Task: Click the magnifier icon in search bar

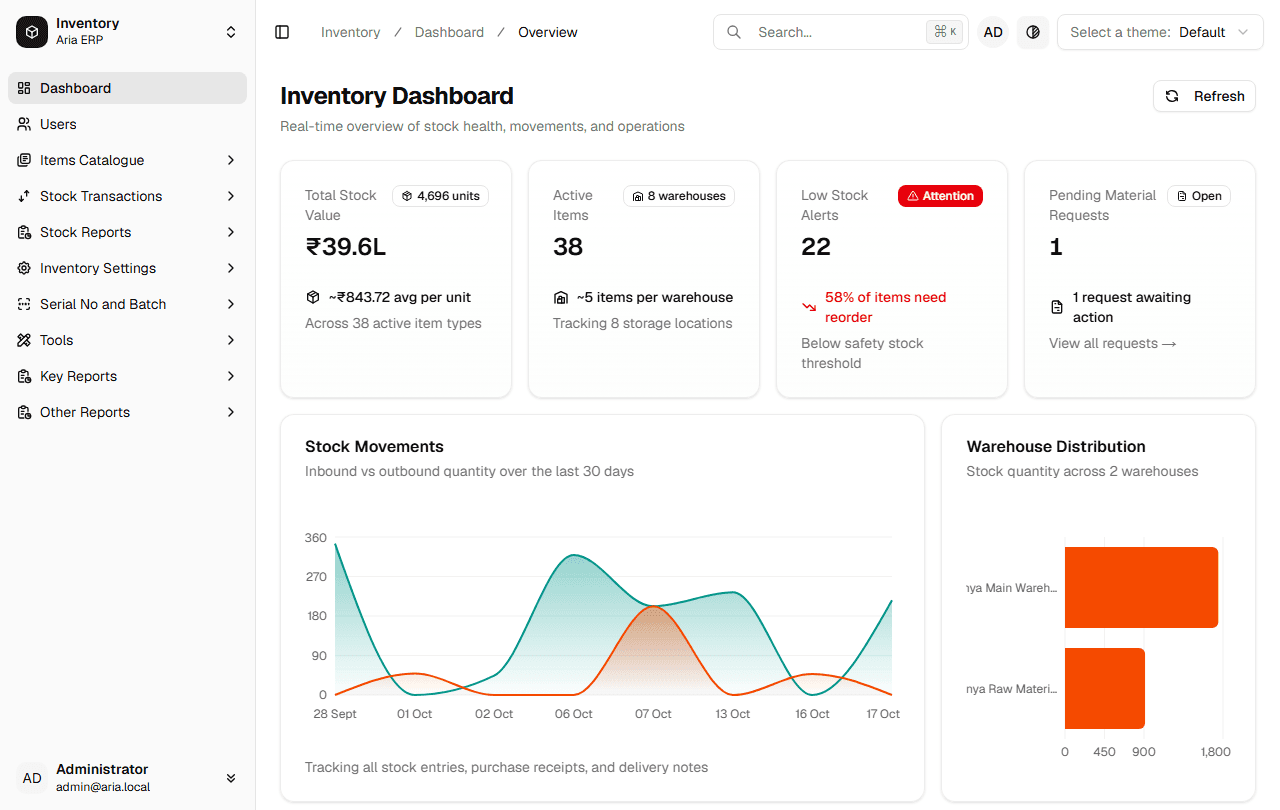Action: [734, 32]
